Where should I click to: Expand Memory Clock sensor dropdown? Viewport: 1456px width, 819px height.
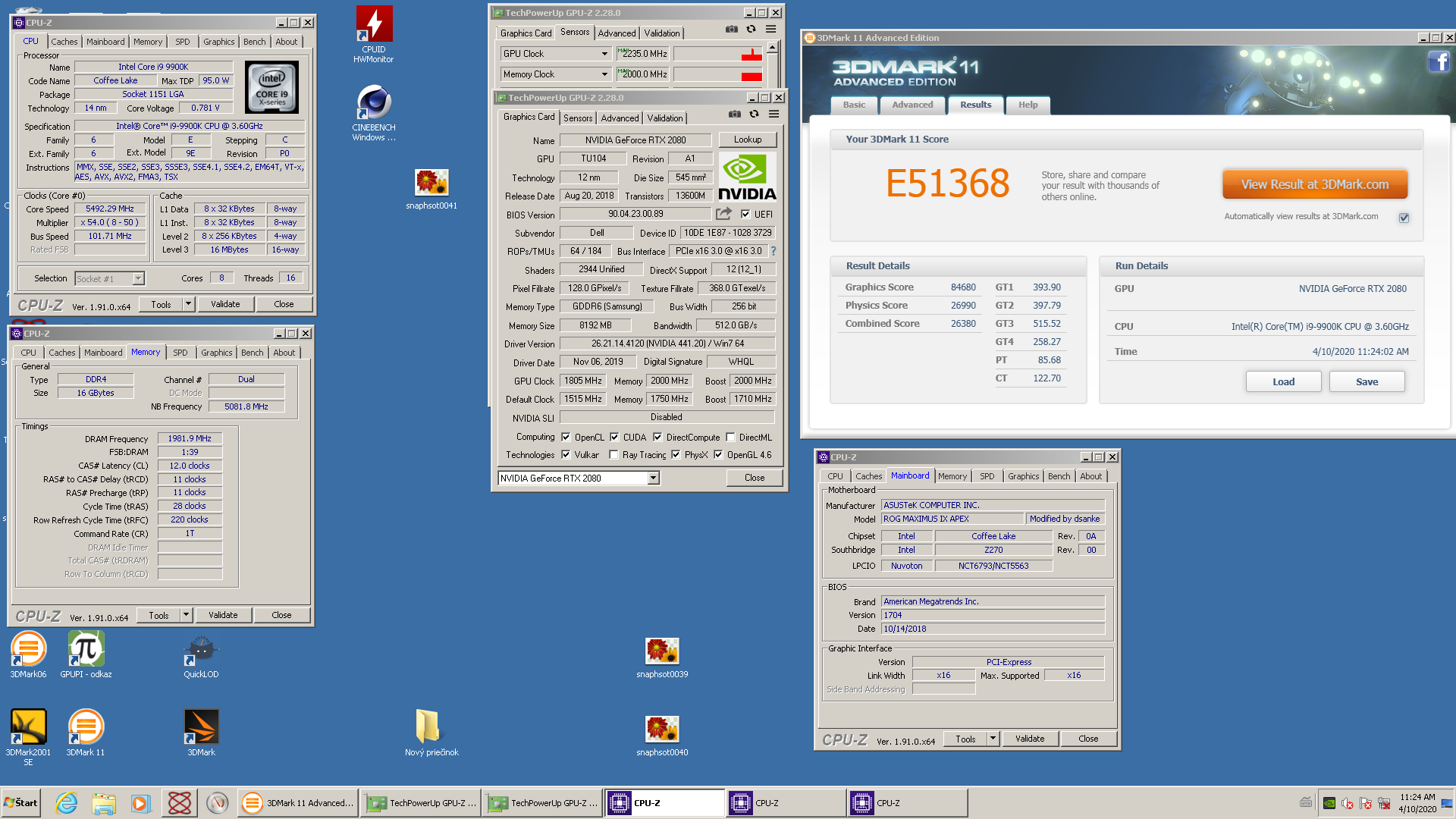tap(604, 74)
